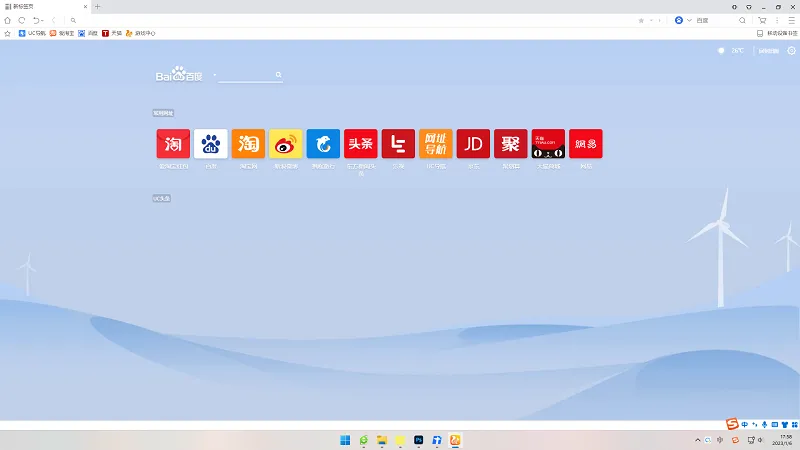Open File Explorer from taskbar

pos(382,440)
